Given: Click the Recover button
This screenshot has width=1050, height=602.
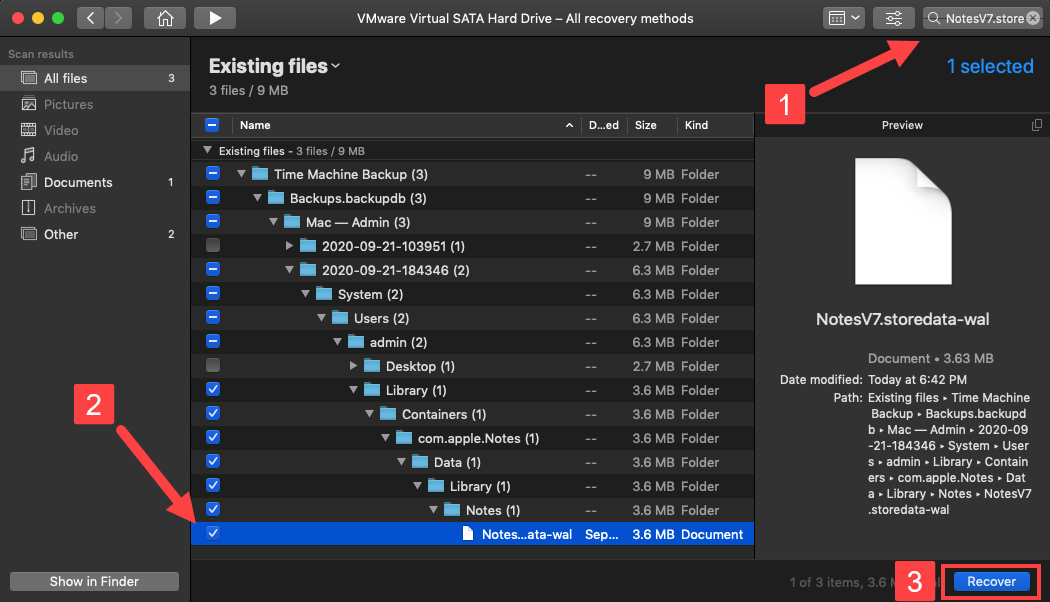Looking at the screenshot, I should point(990,581).
